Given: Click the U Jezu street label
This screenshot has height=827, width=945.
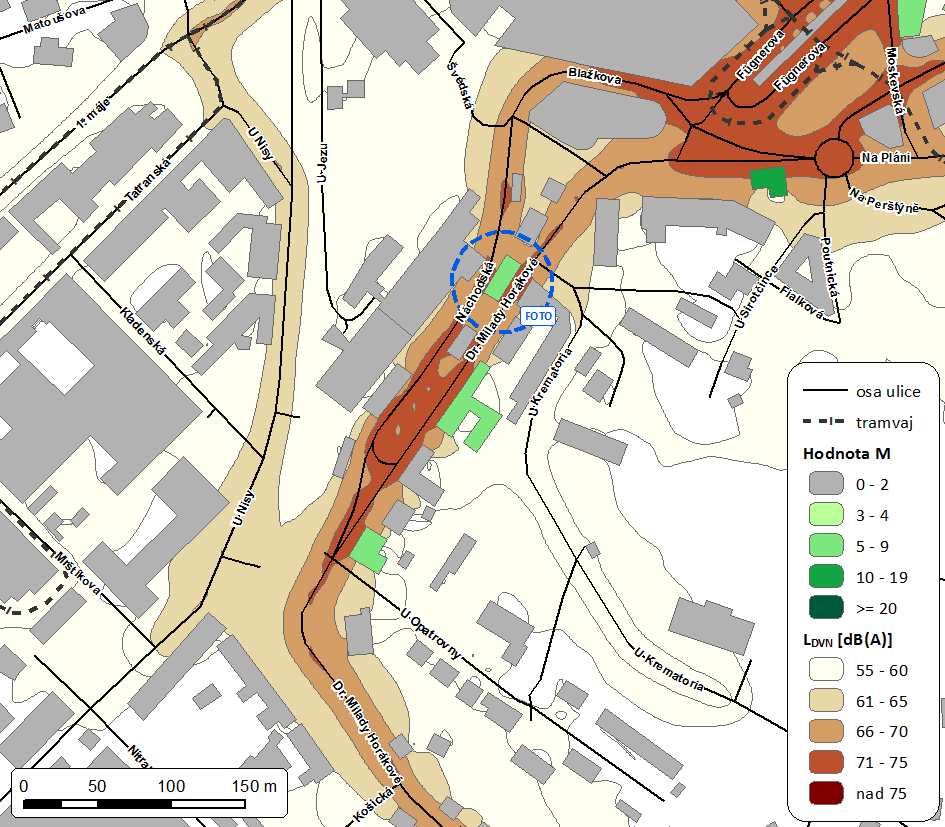Looking at the screenshot, I should pyautogui.click(x=322, y=163).
